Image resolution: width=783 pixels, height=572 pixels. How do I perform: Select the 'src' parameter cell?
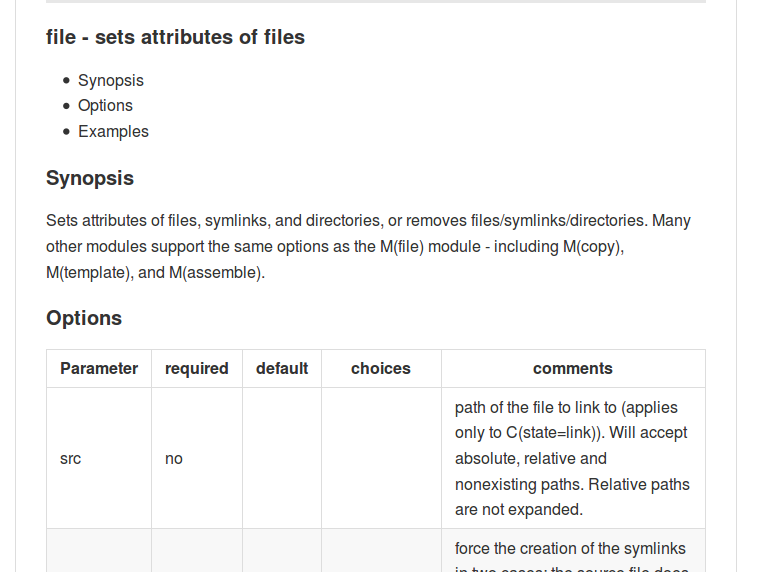[71, 459]
